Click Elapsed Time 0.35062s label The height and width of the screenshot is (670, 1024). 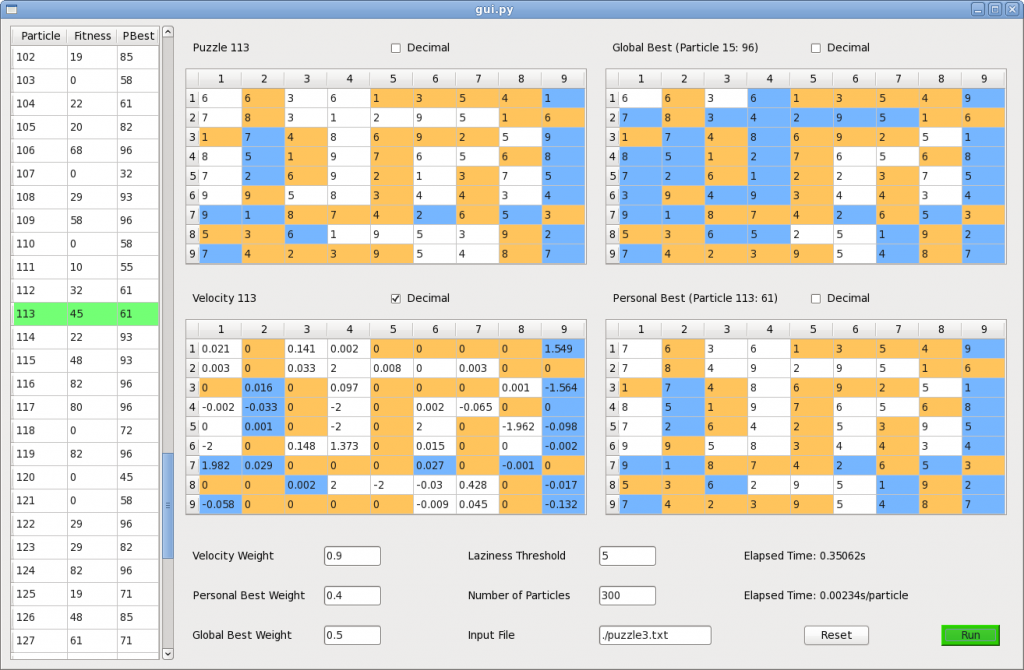805,556
